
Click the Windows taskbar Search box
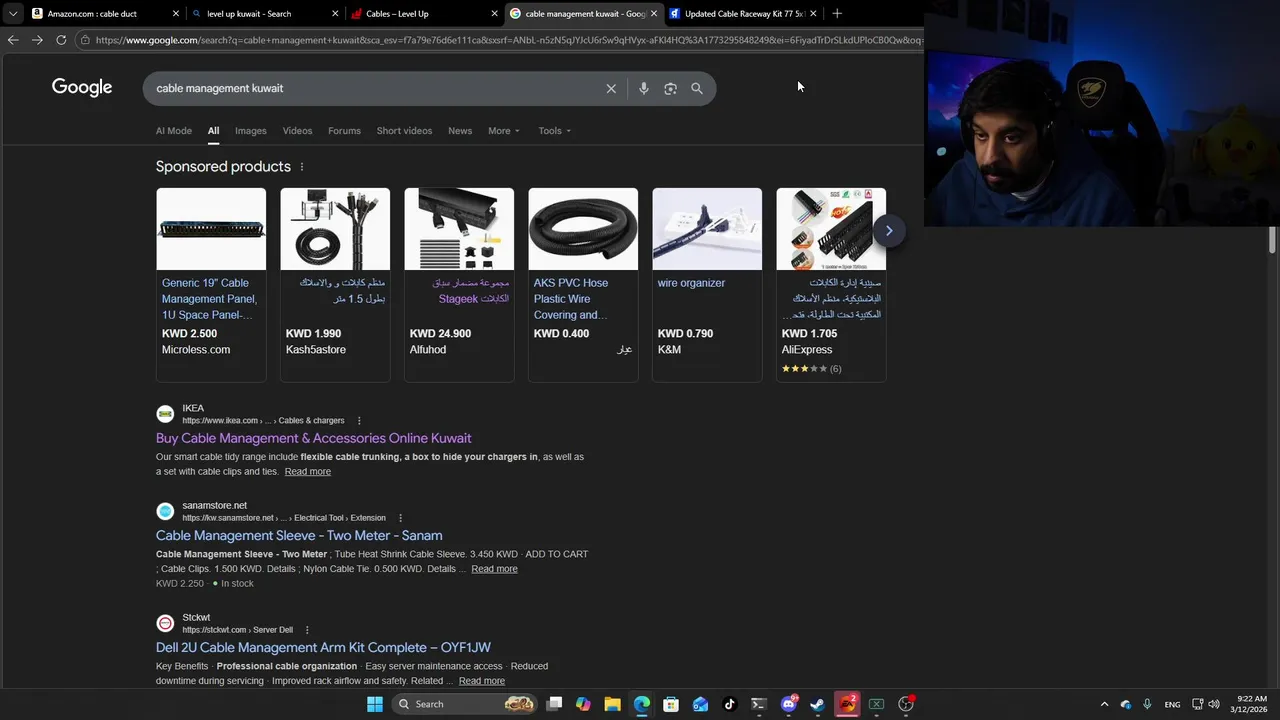click(464, 704)
